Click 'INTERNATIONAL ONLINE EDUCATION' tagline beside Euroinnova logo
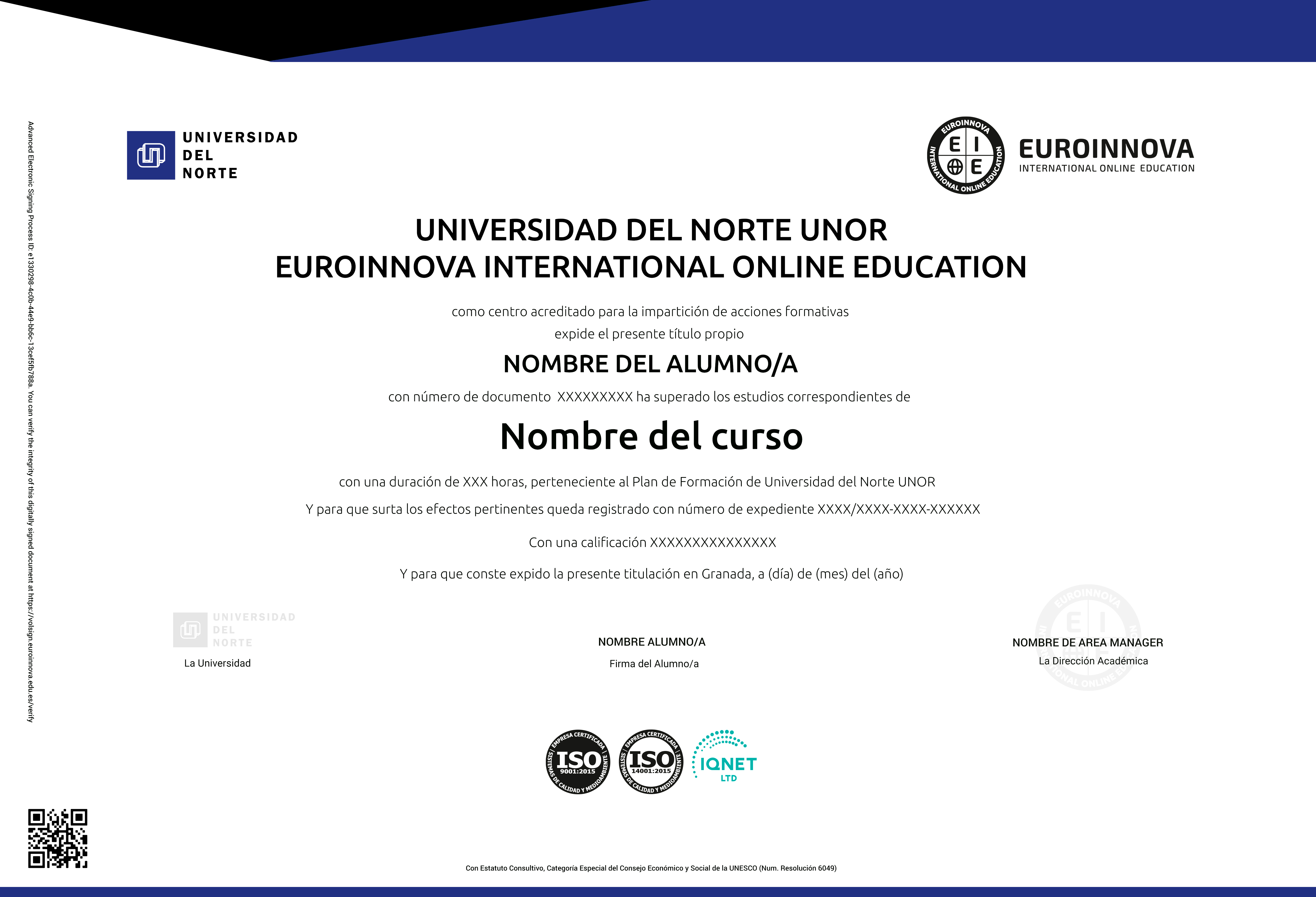 pyautogui.click(x=1107, y=168)
